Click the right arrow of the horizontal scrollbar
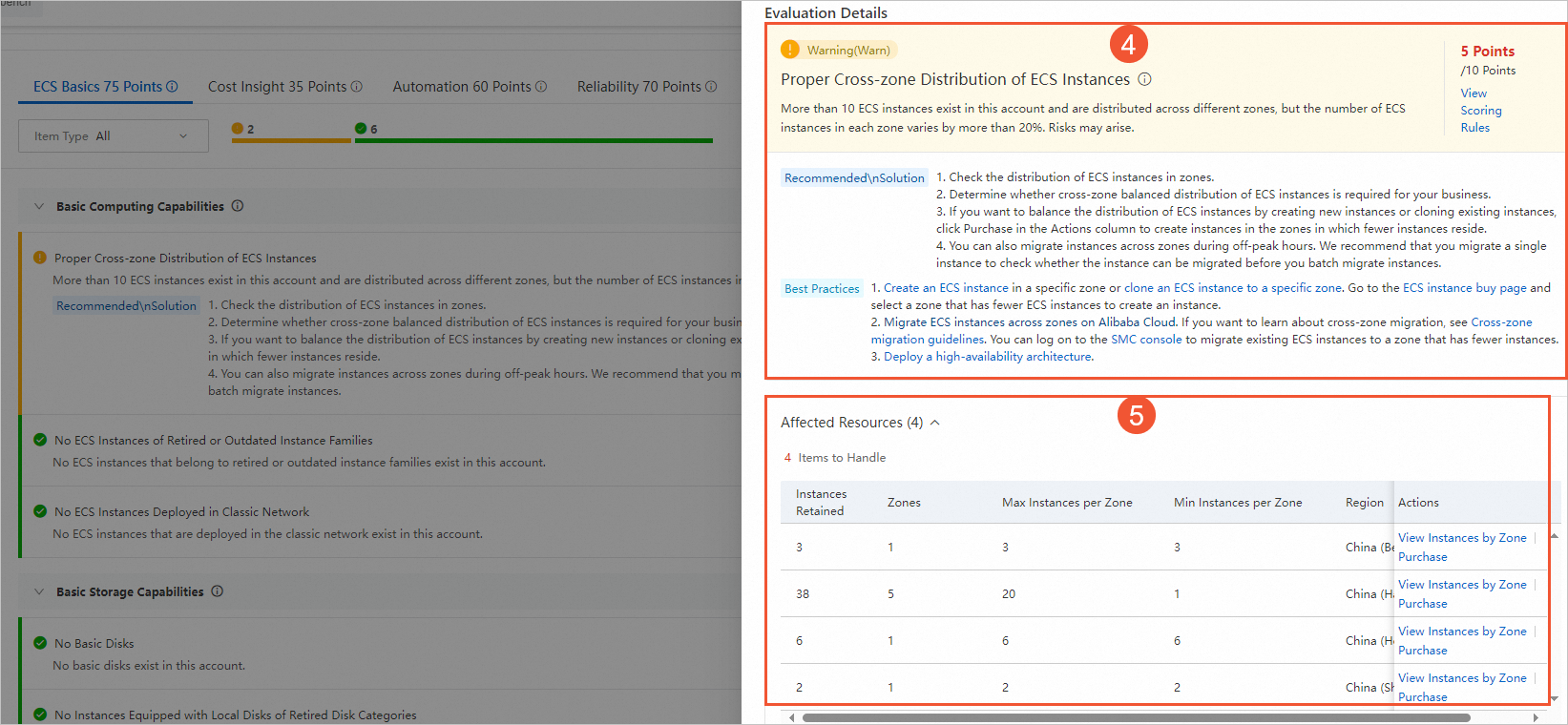The width and height of the screenshot is (1568, 725). pos(1536,717)
